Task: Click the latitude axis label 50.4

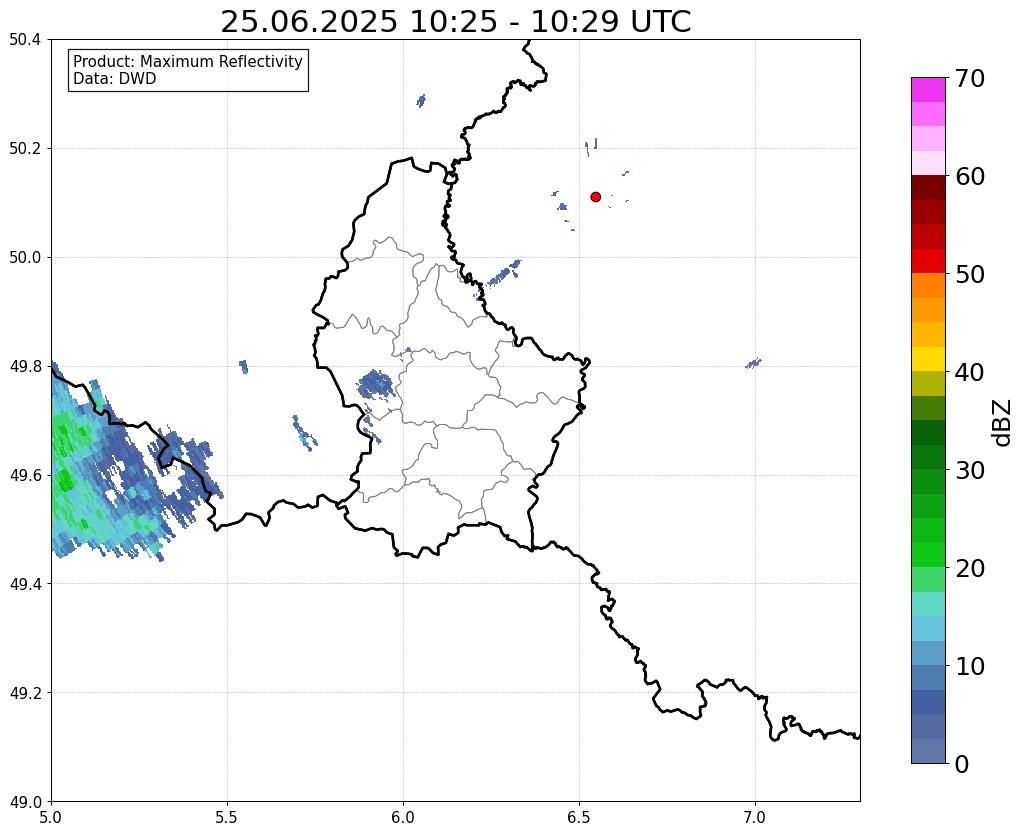Action: pyautogui.click(x=25, y=40)
